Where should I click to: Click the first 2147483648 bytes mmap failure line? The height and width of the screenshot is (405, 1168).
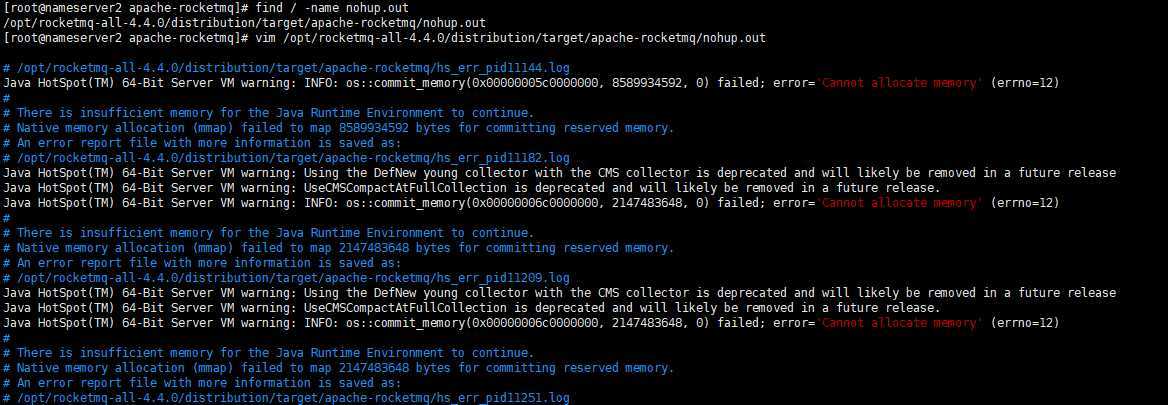339,248
